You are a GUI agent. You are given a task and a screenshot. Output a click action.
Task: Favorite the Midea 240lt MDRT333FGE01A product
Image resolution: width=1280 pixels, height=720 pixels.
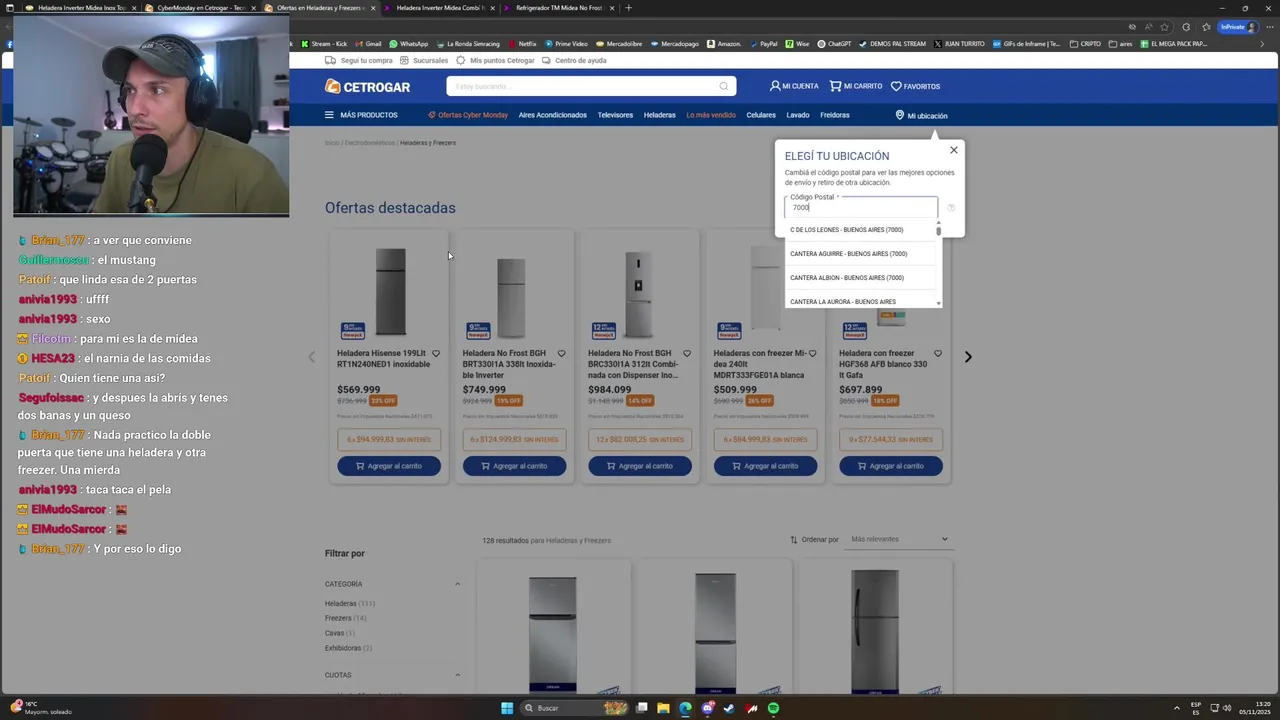[812, 353]
